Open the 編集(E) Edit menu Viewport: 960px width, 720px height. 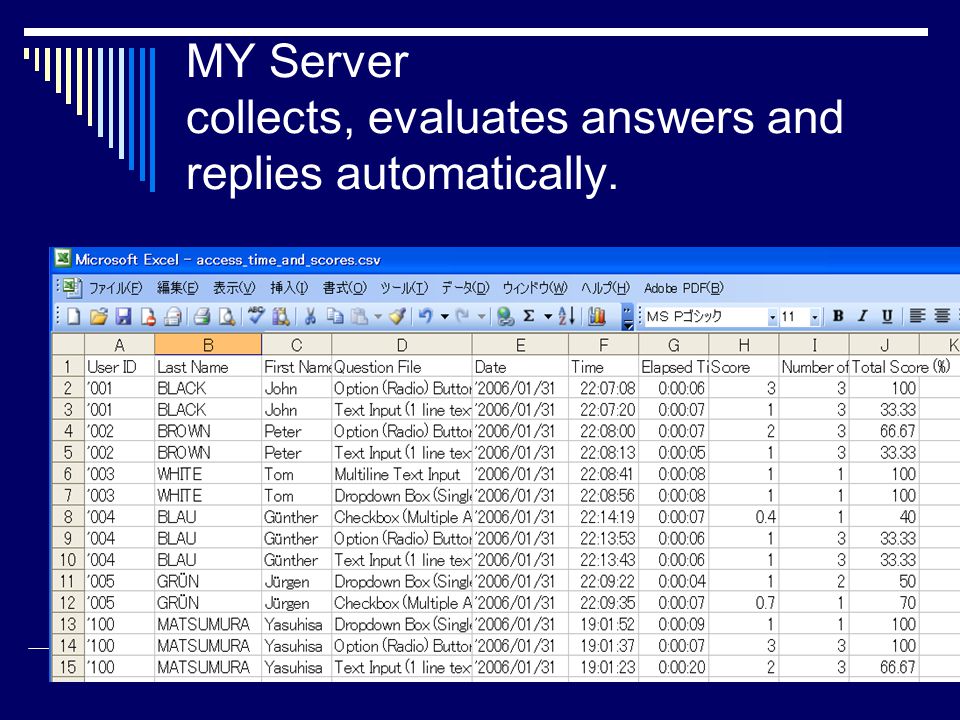pos(178,288)
